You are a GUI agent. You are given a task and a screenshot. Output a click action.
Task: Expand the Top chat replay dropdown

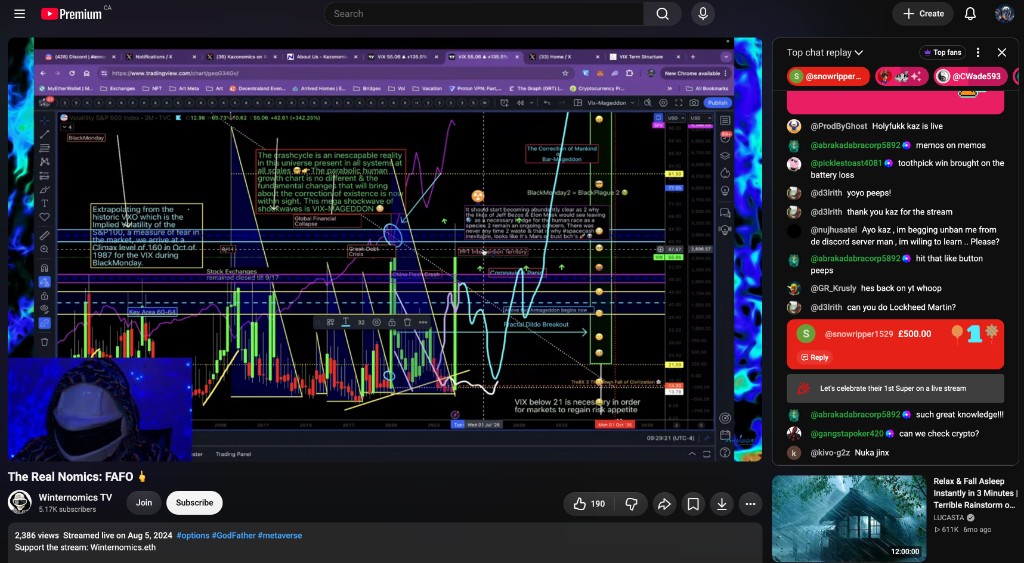(x=824, y=52)
